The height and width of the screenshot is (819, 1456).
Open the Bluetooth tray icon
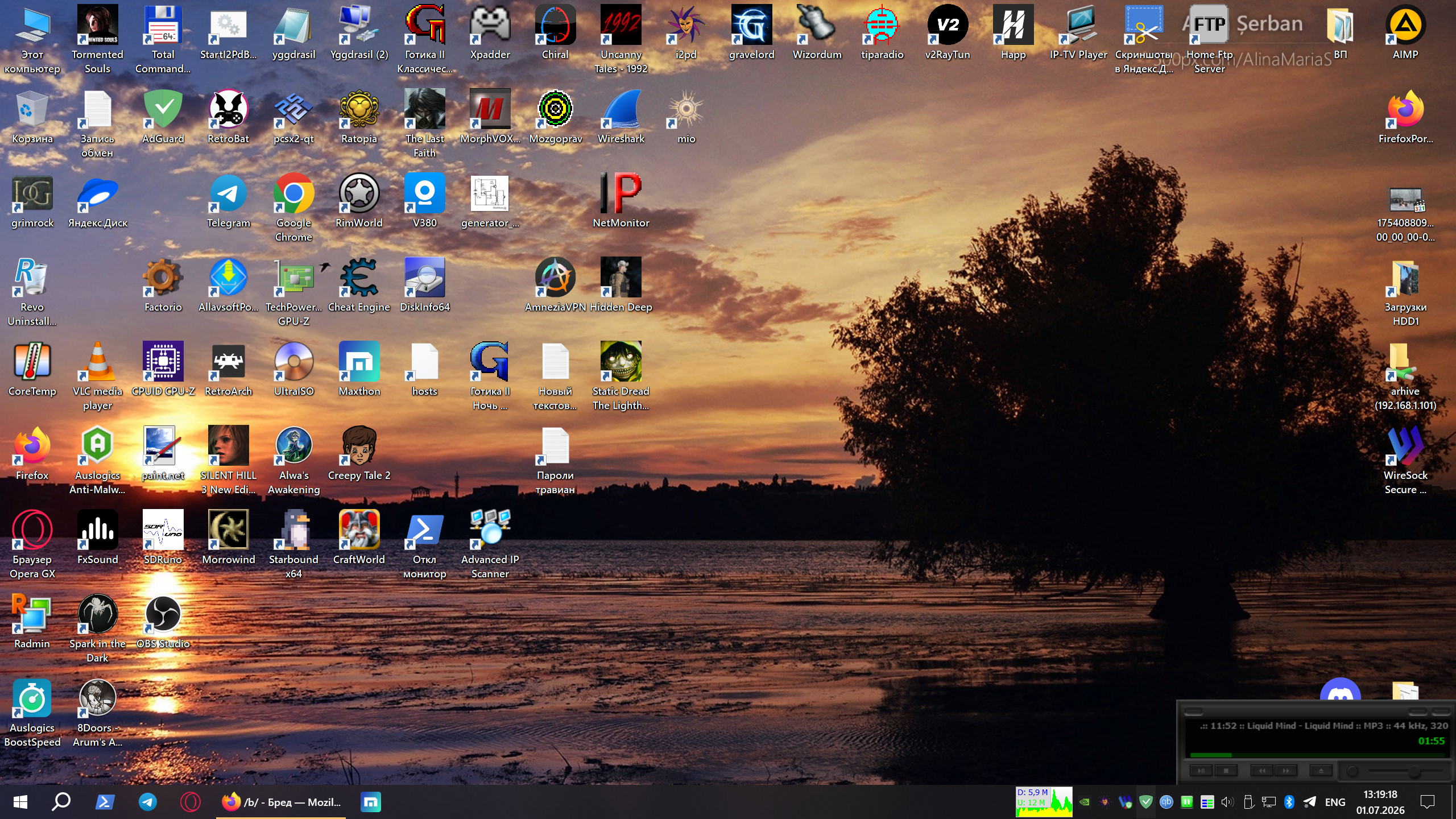(x=1289, y=802)
